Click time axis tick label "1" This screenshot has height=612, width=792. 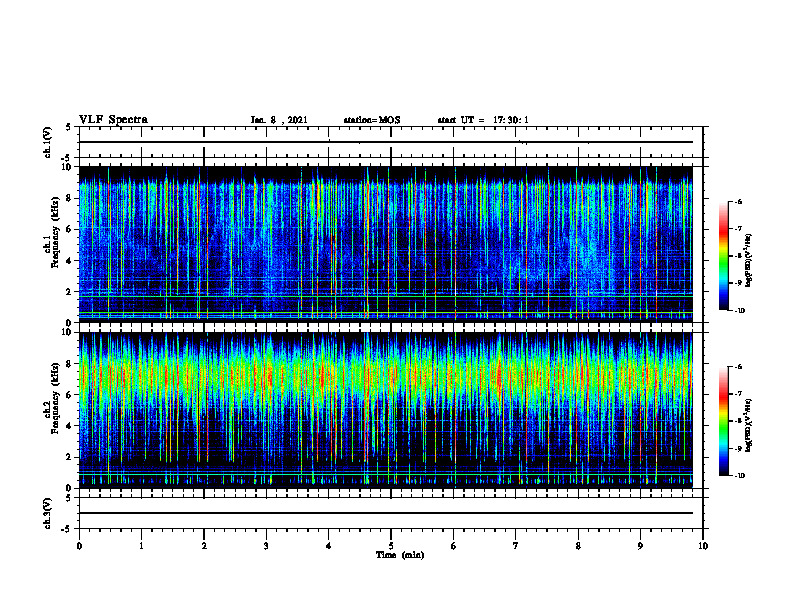pyautogui.click(x=141, y=546)
